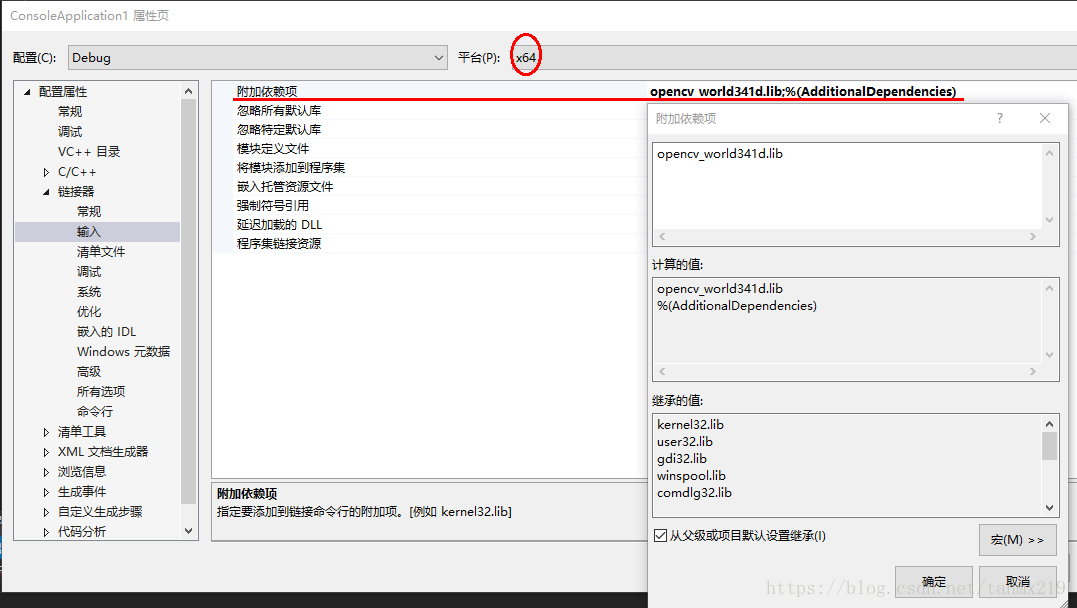Select the Windows 元数据 item
Viewport: 1077px width, 608px height.
[x=124, y=351]
